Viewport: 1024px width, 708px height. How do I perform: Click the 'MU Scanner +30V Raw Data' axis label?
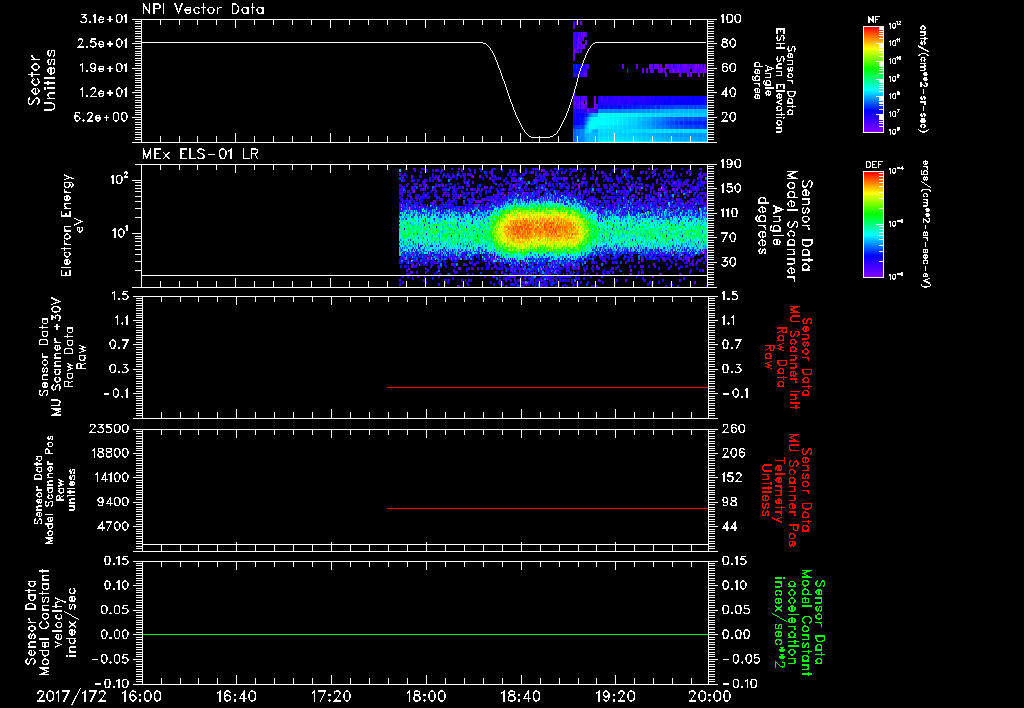[62, 357]
